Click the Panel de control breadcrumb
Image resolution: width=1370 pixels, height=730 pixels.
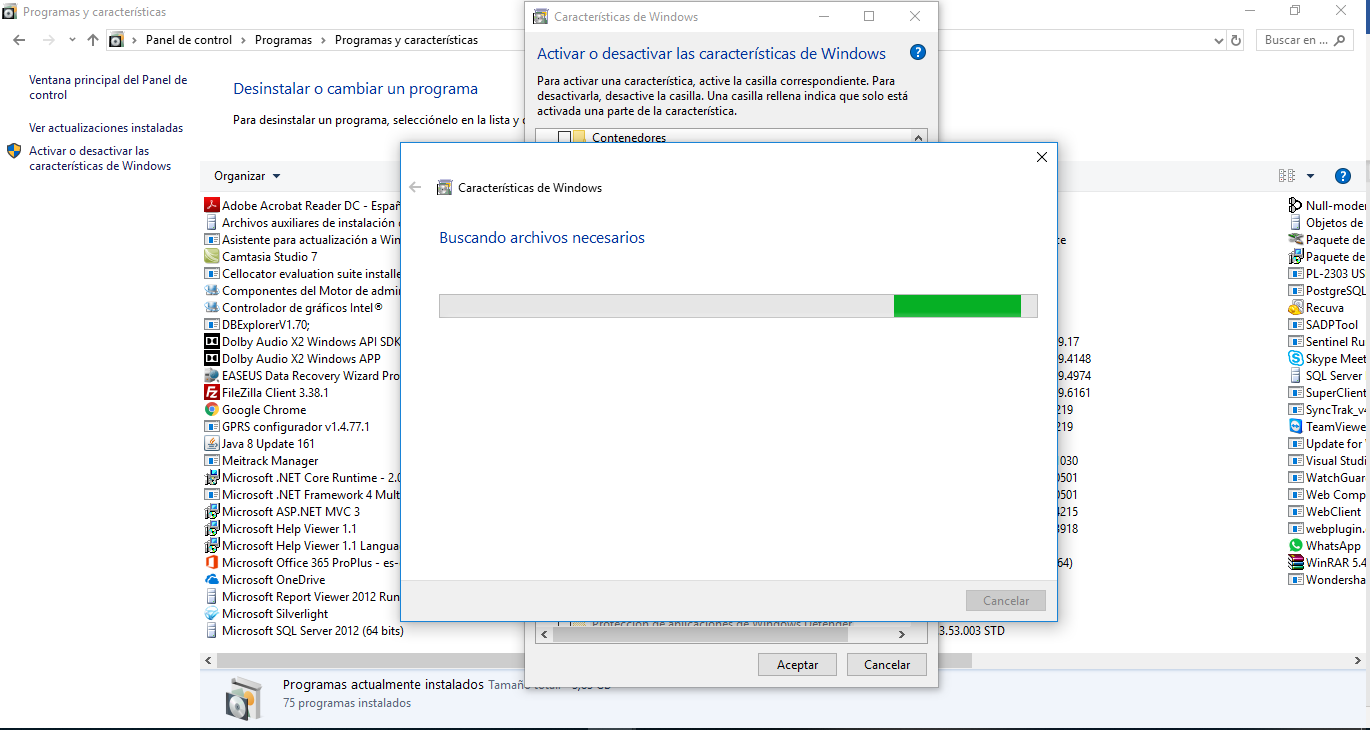[189, 40]
